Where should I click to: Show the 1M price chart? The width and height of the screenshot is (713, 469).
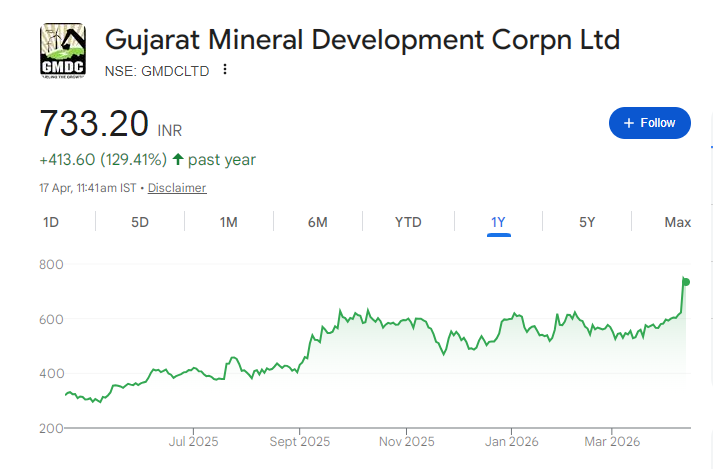pos(228,222)
